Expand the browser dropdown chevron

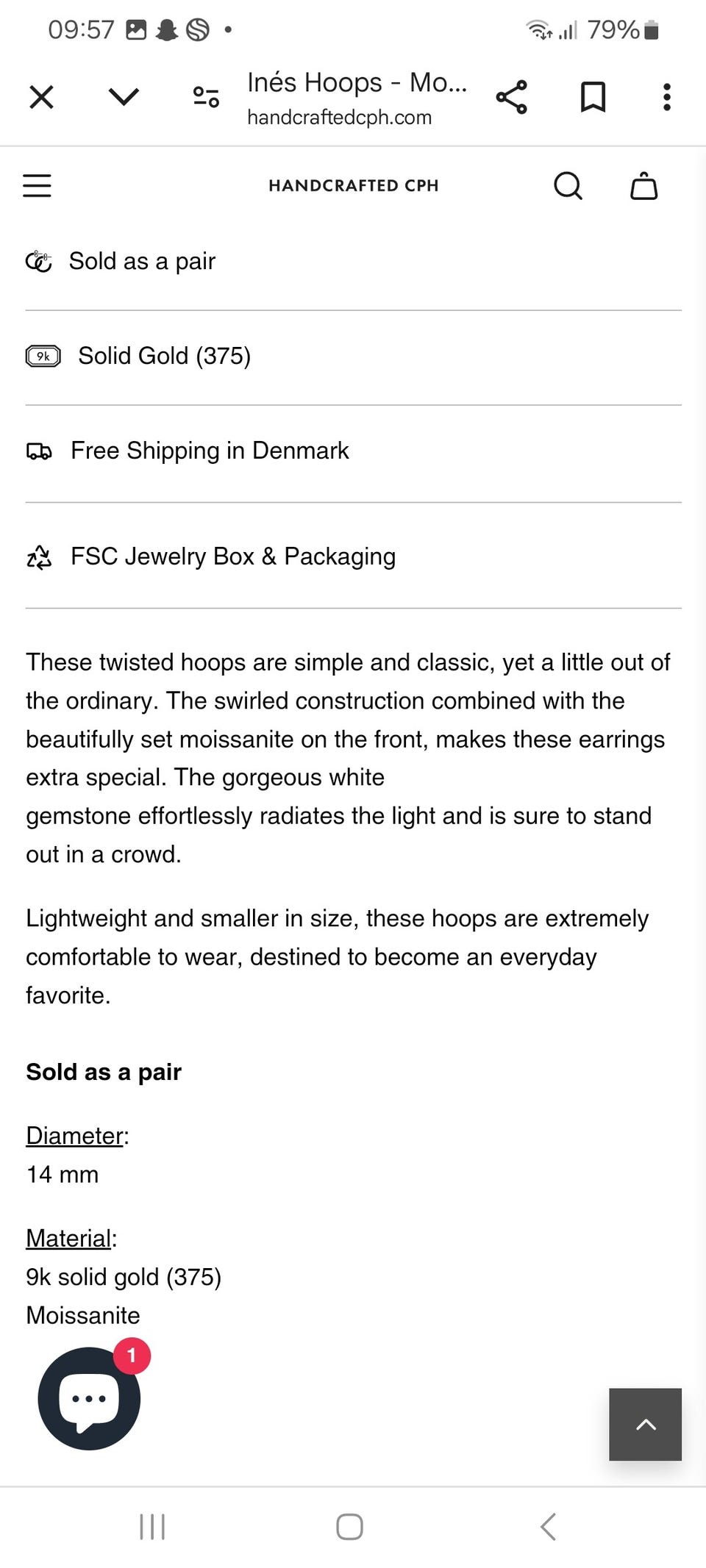tap(124, 97)
